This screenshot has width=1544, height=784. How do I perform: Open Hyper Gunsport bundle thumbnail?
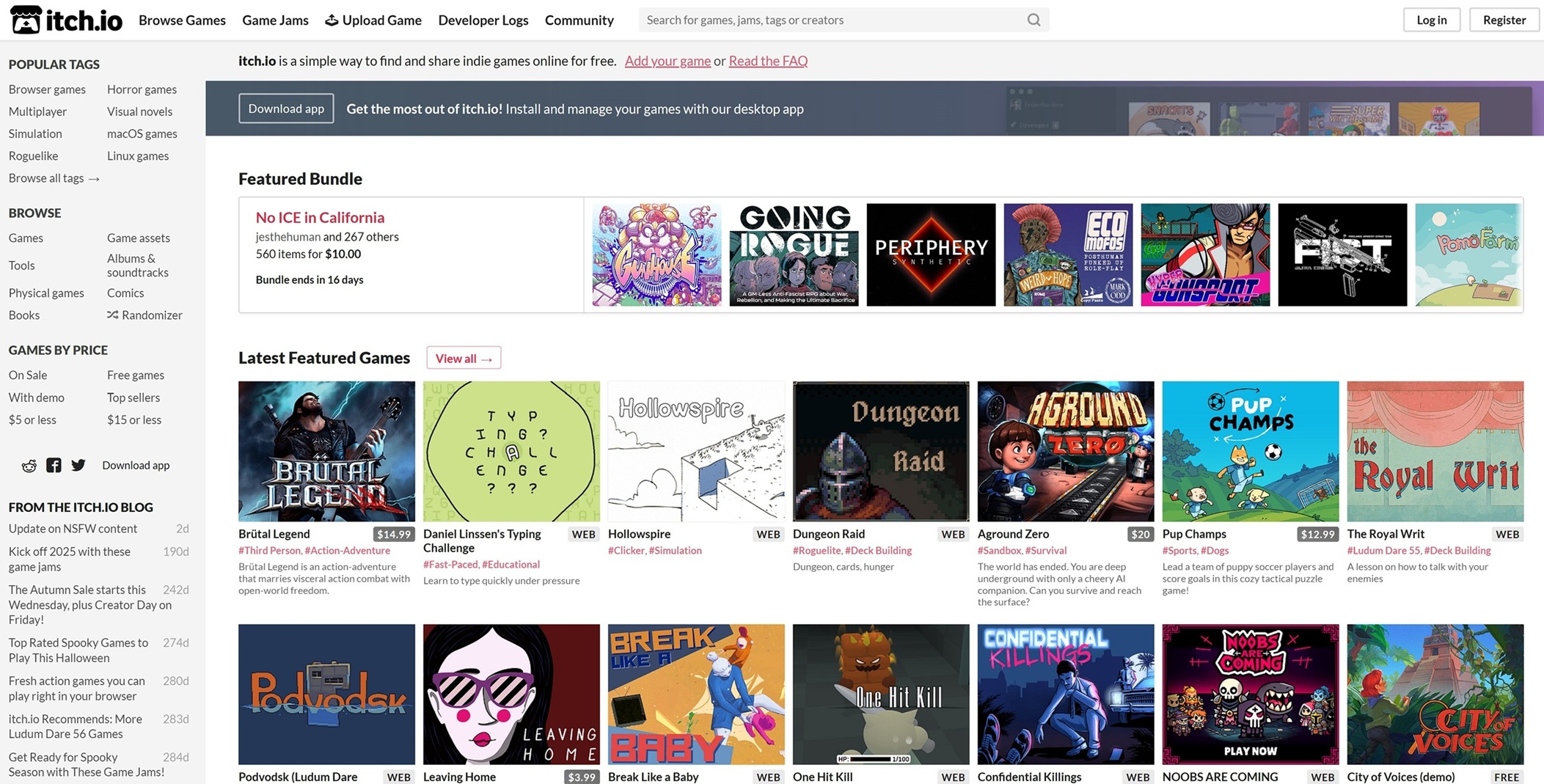(1205, 254)
